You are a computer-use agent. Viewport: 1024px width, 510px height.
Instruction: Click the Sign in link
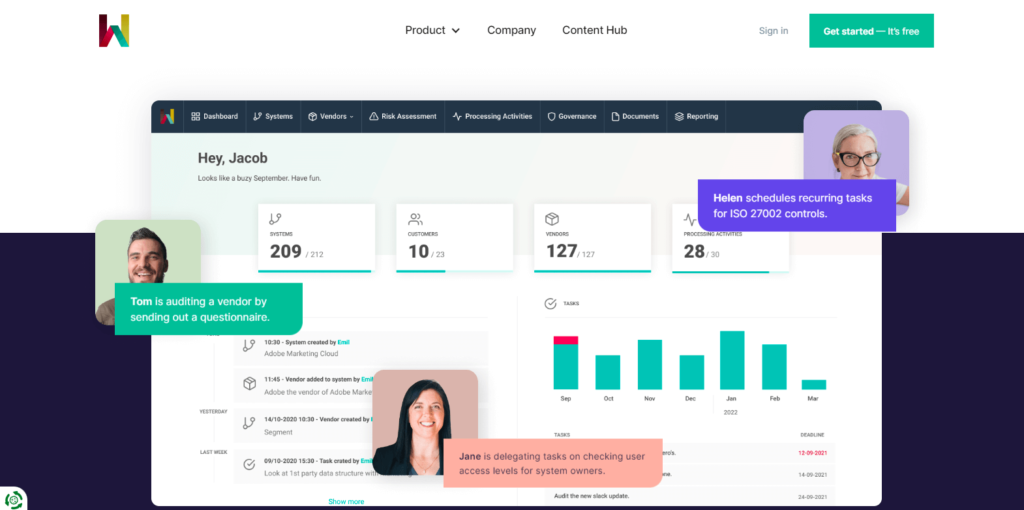pyautogui.click(x=773, y=31)
